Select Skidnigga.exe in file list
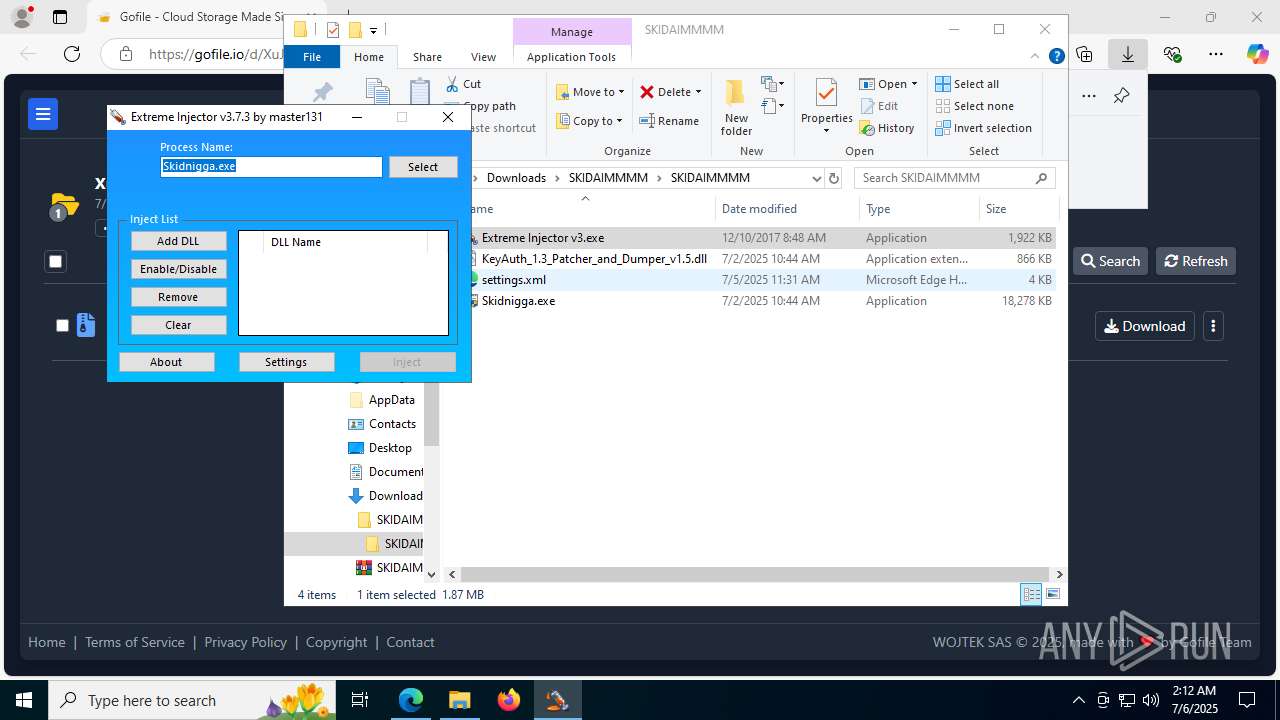The width and height of the screenshot is (1280, 720). [762, 301]
